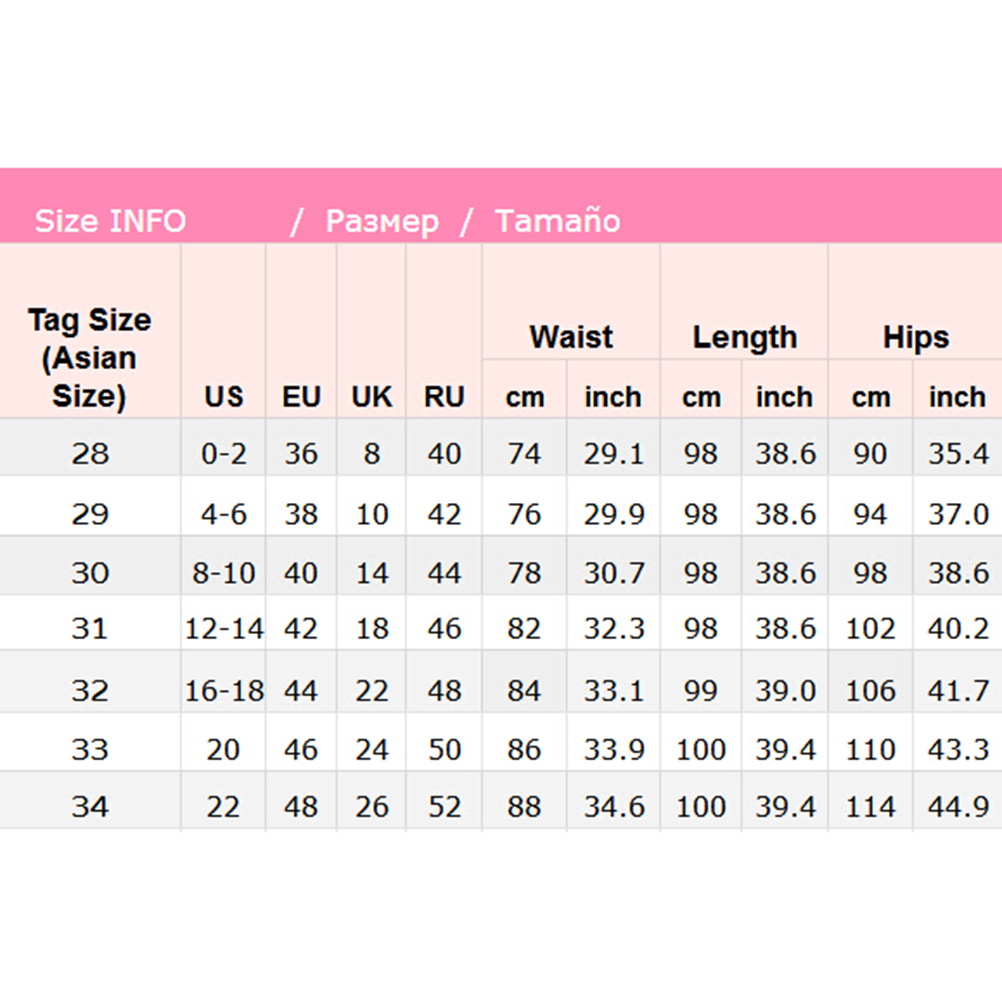Click the Tamaño heading label
This screenshot has height=1002, width=1002.
[x=557, y=221]
